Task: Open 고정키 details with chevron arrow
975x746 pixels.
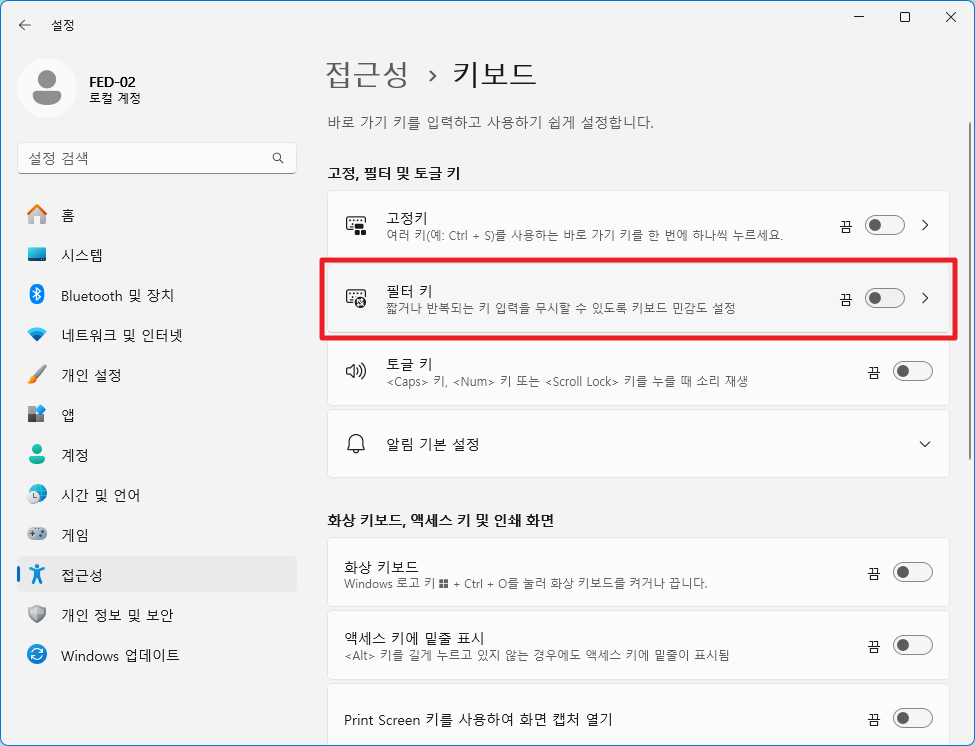Action: coord(925,225)
